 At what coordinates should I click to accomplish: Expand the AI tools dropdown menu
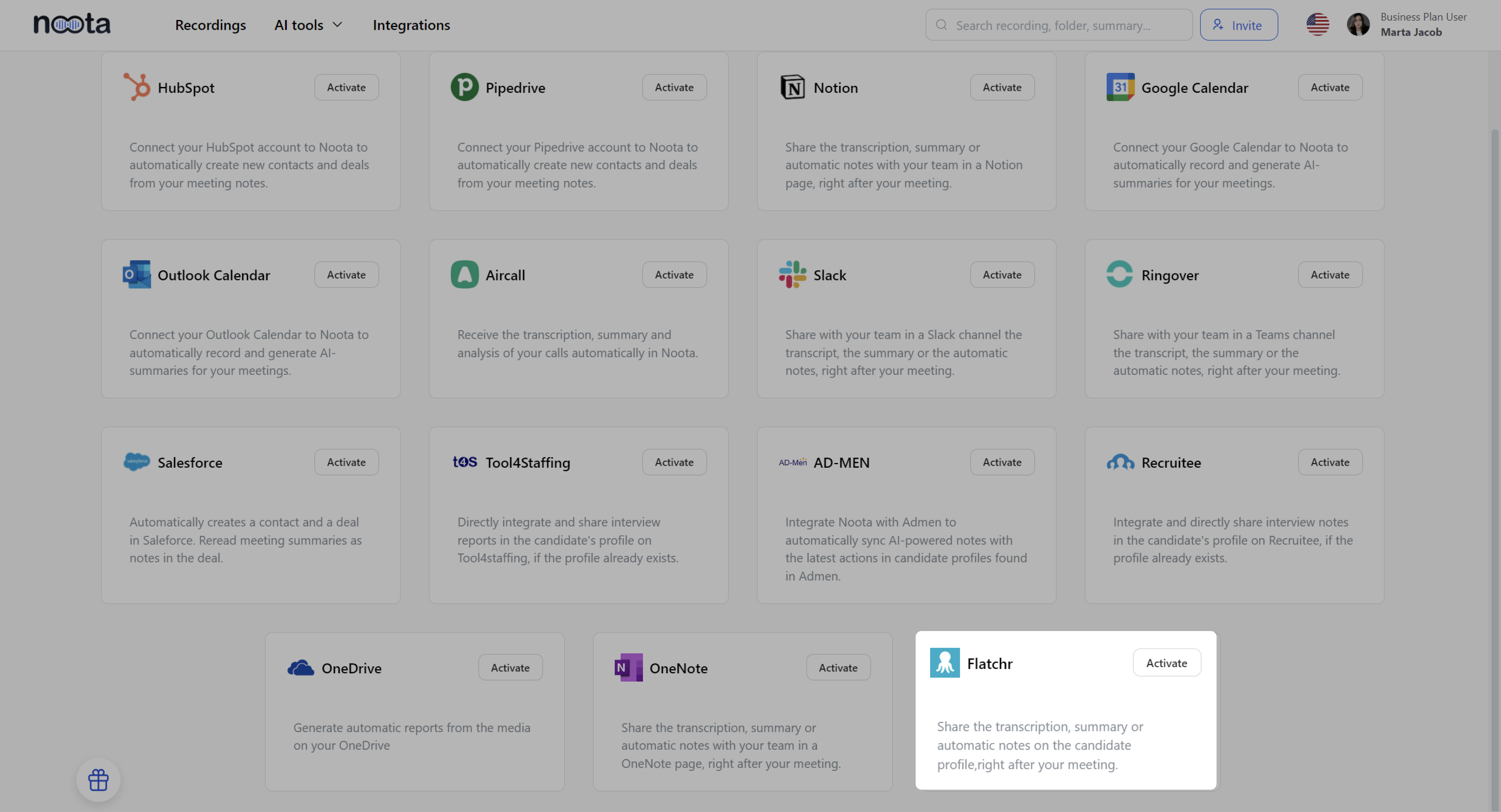308,25
